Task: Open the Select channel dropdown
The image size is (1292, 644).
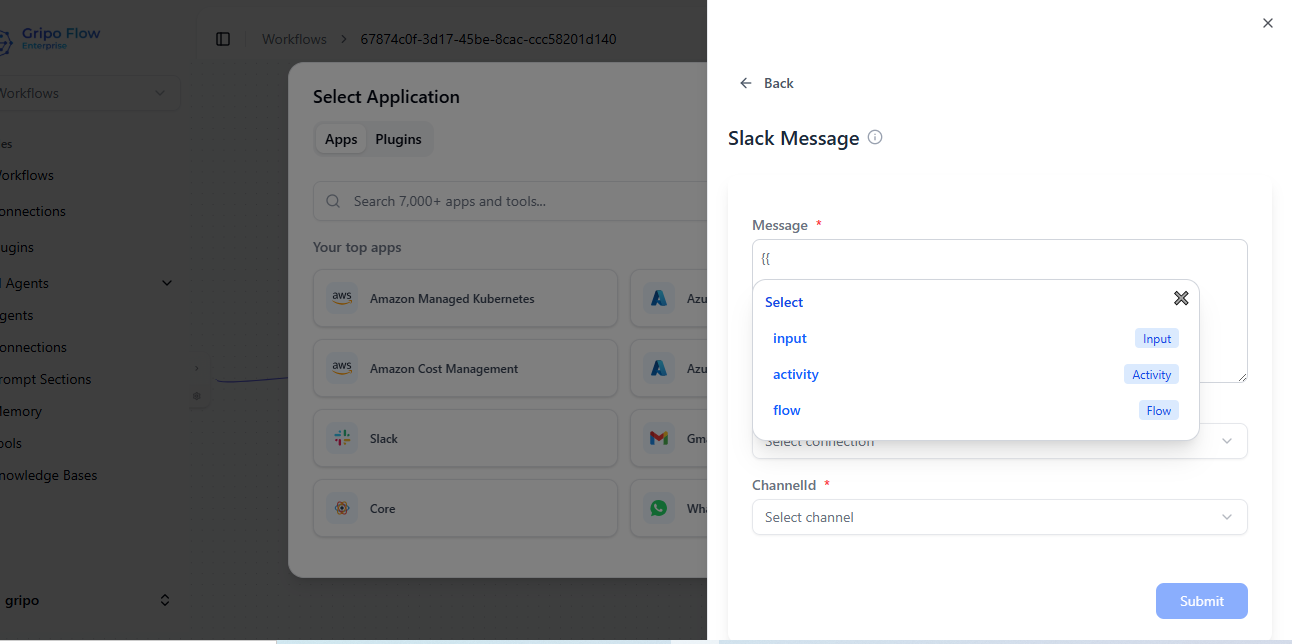Action: coord(999,517)
